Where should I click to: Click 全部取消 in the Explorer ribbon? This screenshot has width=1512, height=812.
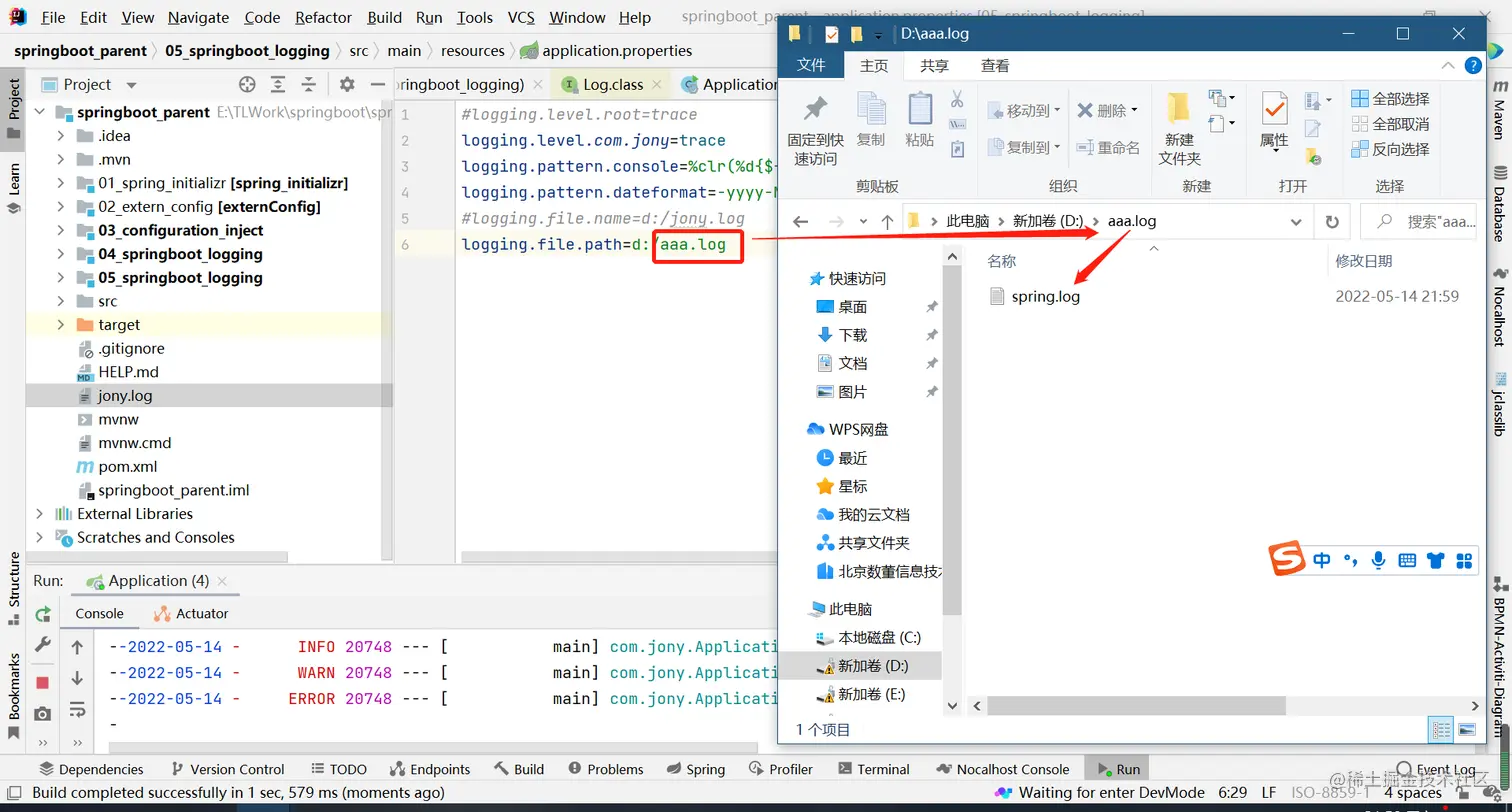click(x=1390, y=124)
